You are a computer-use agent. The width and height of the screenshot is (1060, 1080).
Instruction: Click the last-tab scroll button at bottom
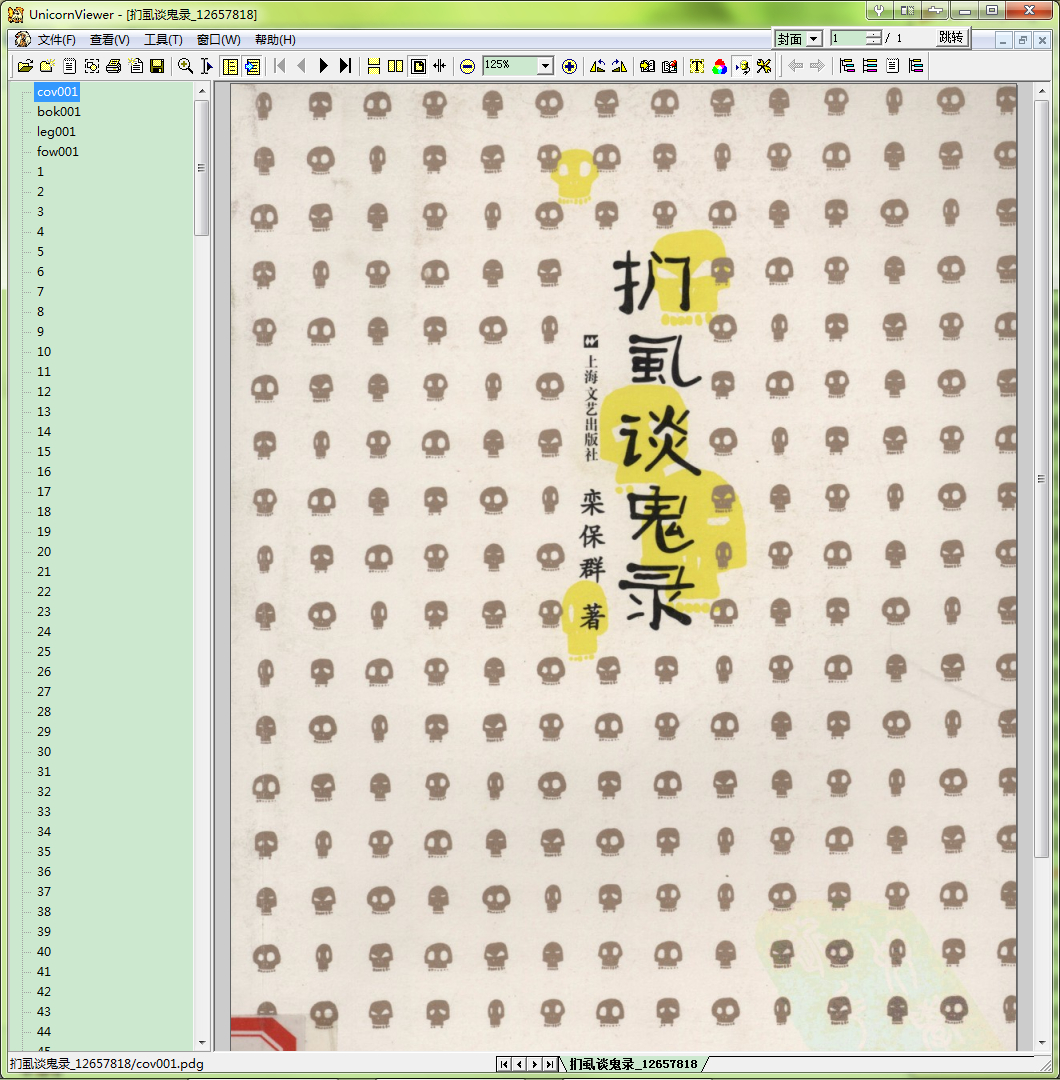pyautogui.click(x=550, y=1064)
